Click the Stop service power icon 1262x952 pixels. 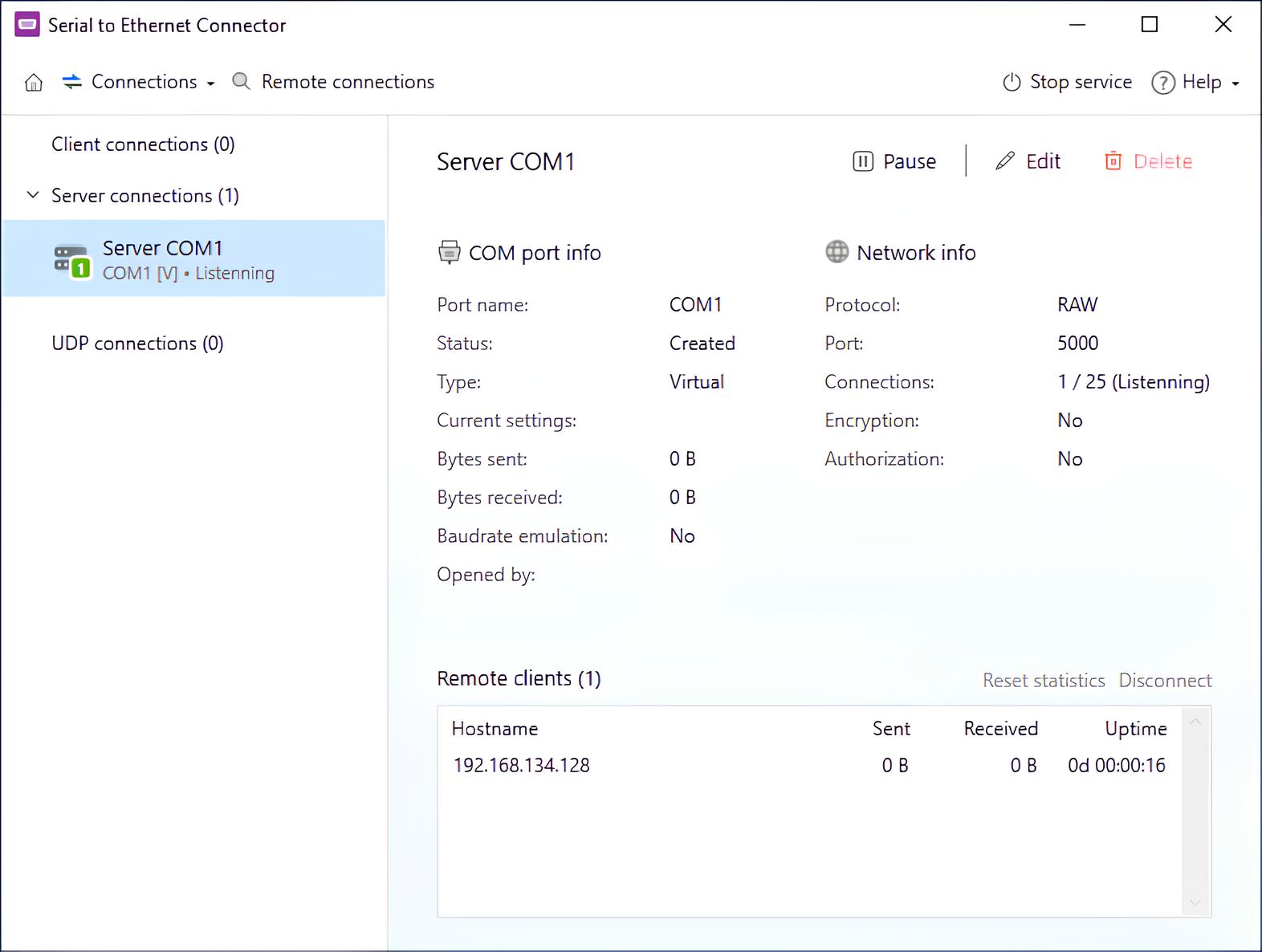pos(1012,82)
